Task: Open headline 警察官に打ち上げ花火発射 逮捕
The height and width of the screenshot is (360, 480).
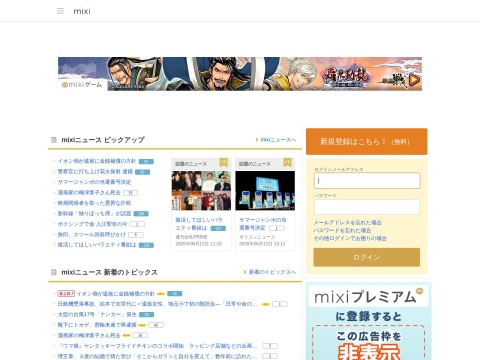Action: tap(95, 171)
